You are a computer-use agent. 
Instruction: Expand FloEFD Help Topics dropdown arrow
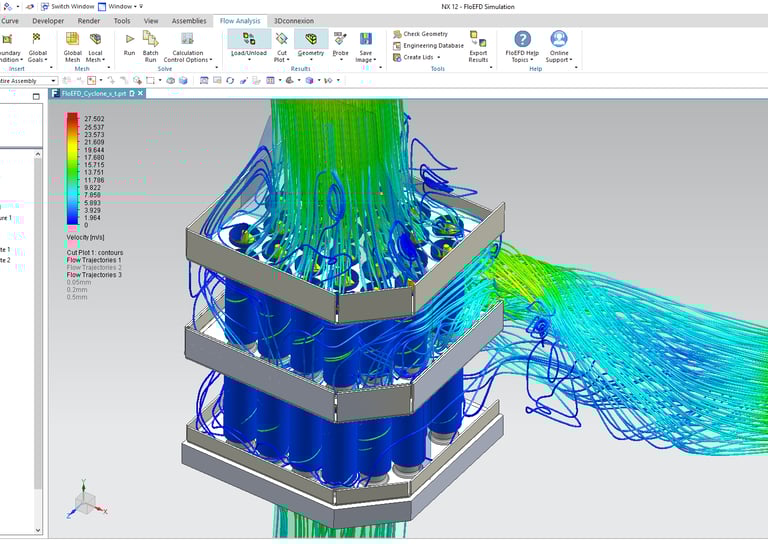531,60
